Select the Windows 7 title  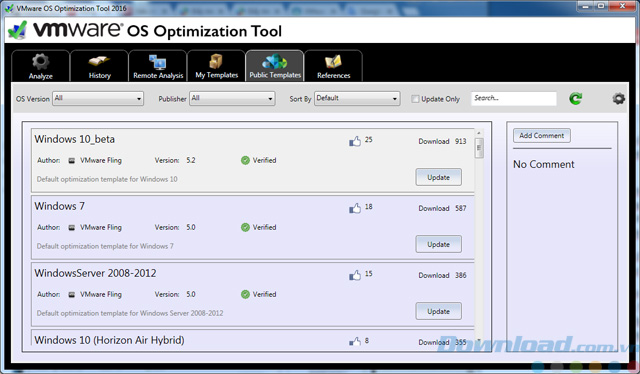60,206
